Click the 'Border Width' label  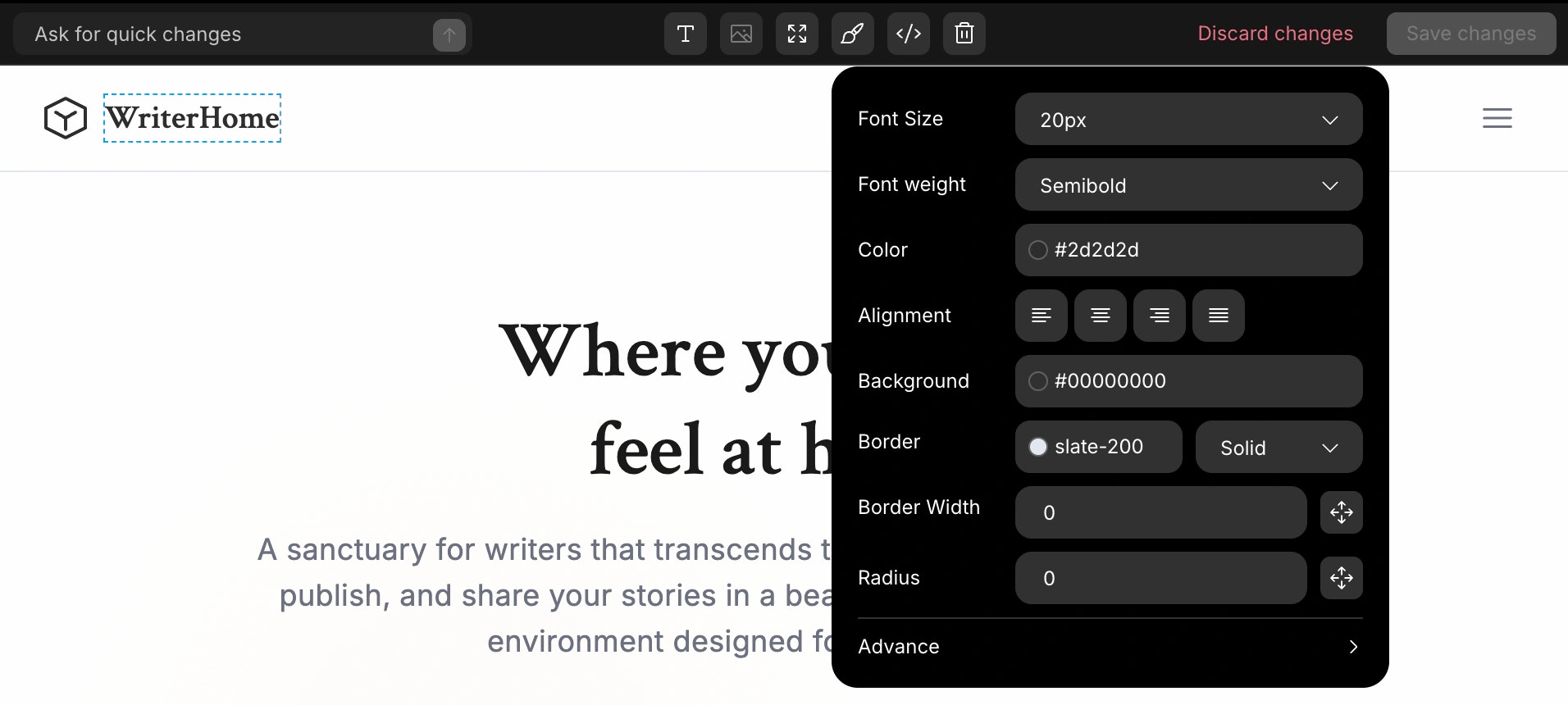pyautogui.click(x=918, y=507)
